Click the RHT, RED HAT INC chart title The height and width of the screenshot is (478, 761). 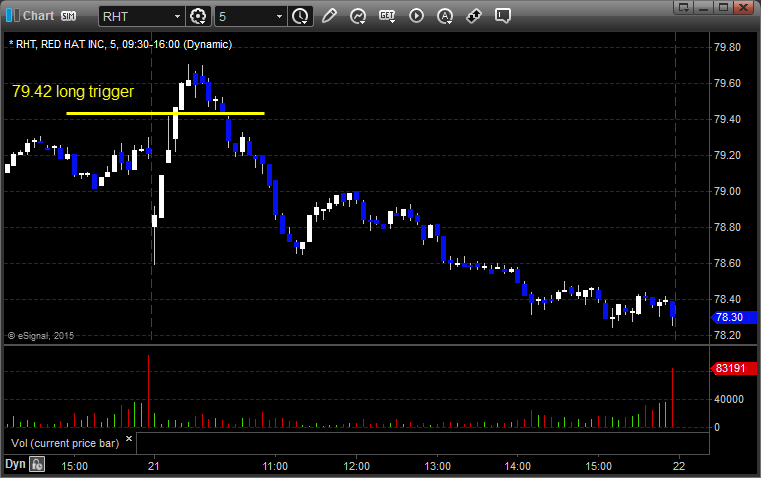120,44
